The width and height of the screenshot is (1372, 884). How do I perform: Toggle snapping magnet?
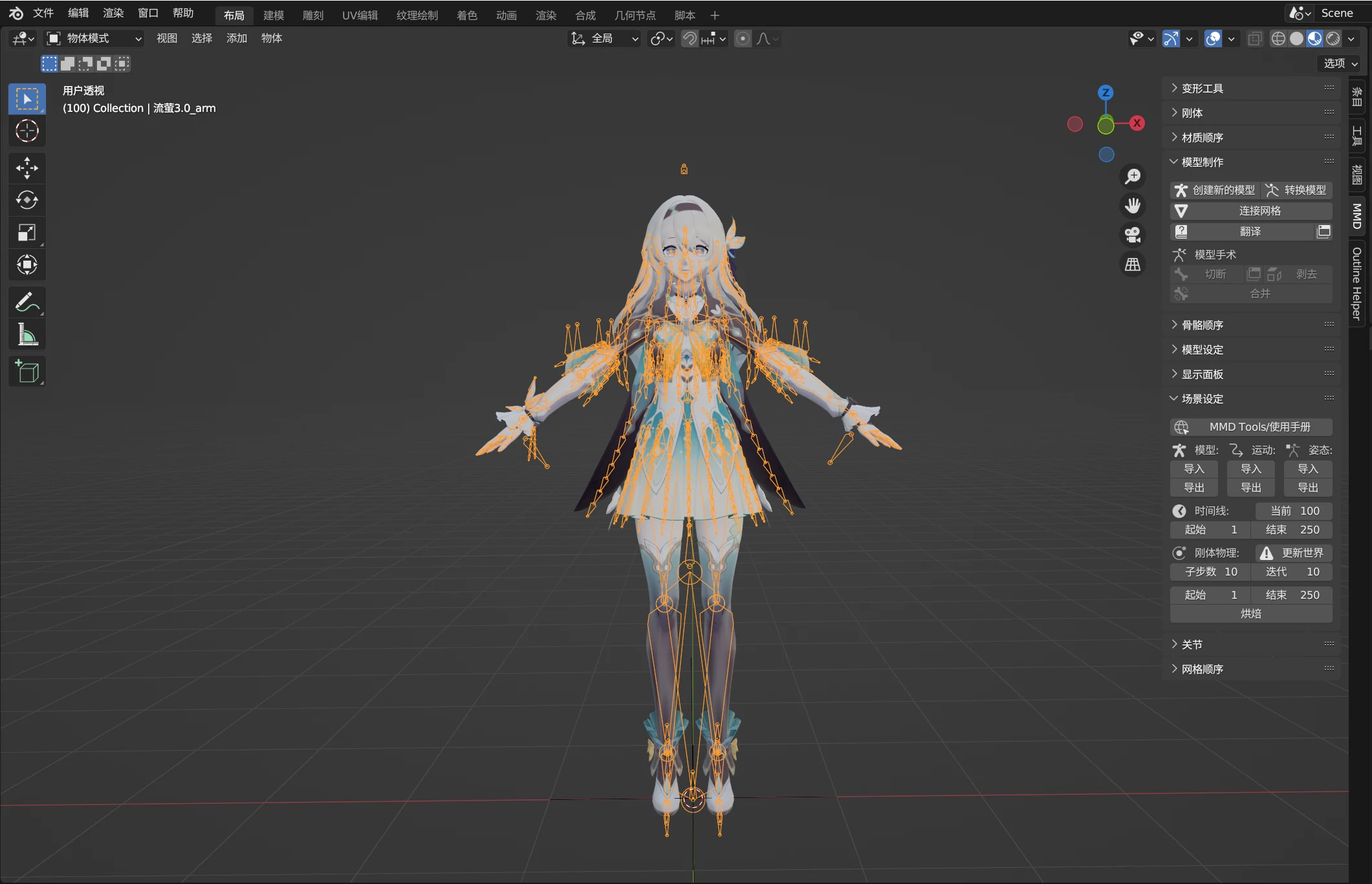click(690, 39)
